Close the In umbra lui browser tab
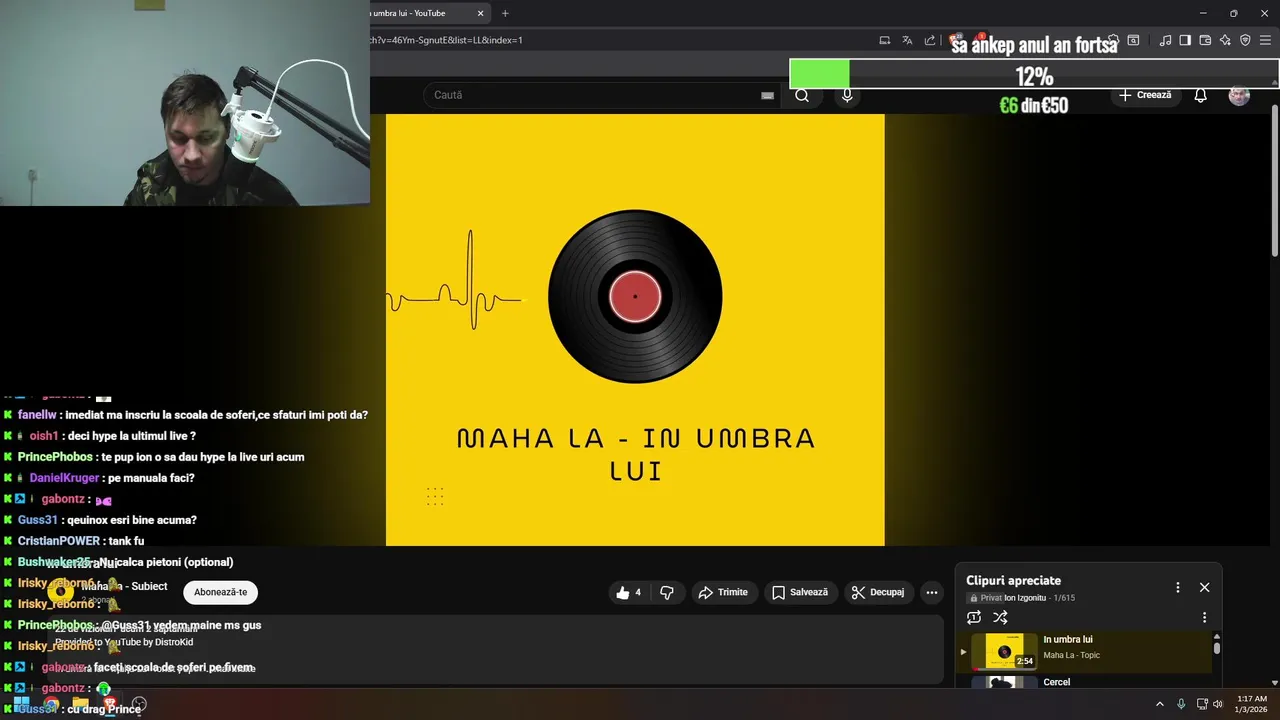1280x720 pixels. click(480, 13)
